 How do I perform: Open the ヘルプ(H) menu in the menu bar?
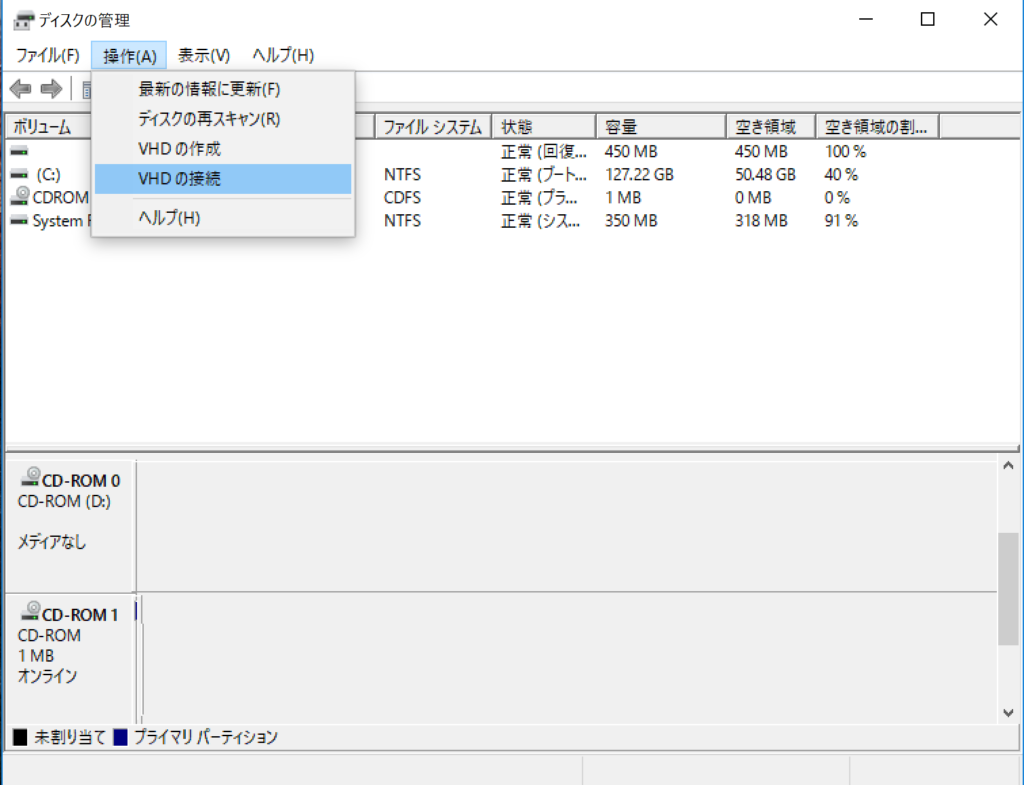pyautogui.click(x=283, y=56)
